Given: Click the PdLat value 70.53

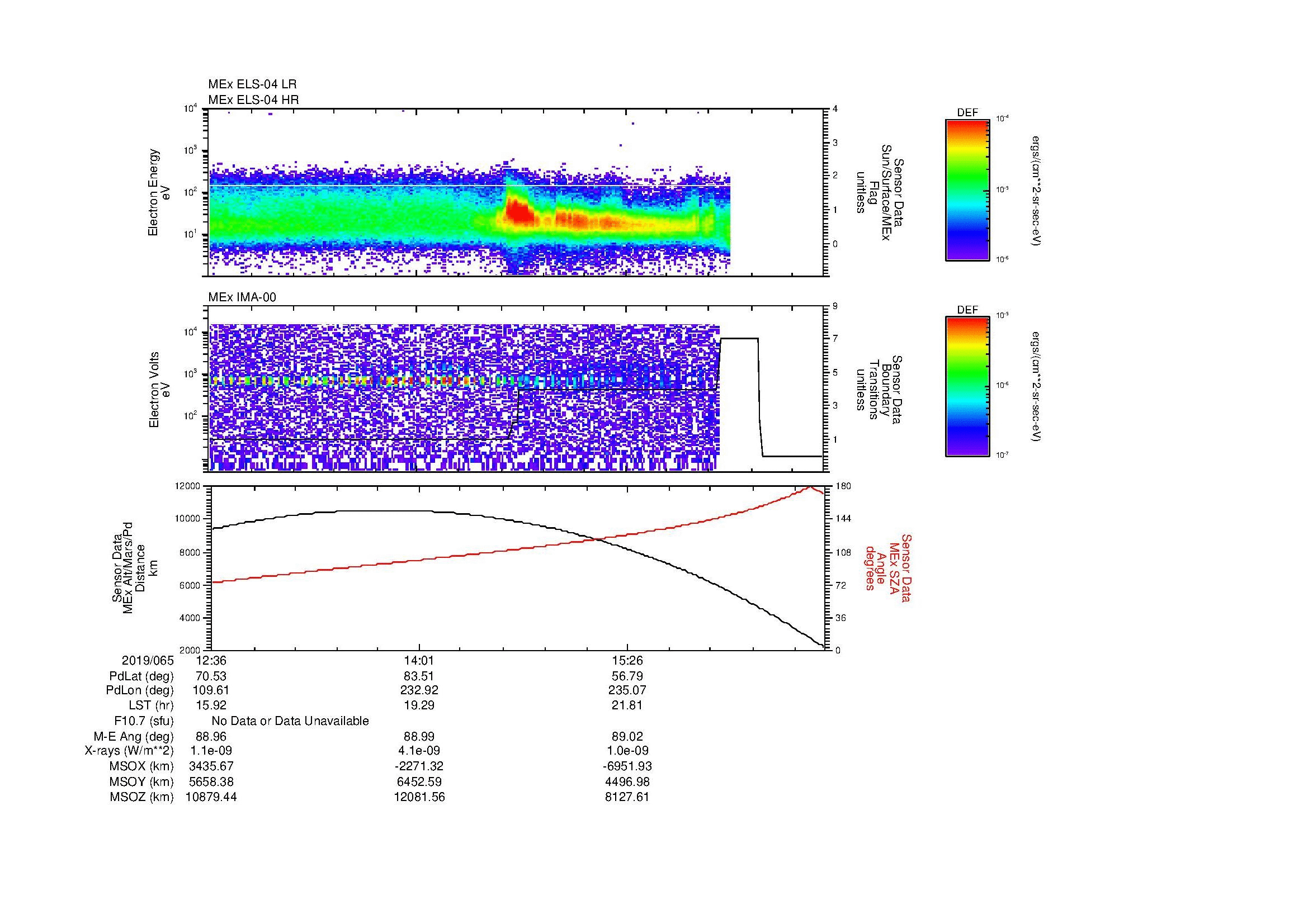Looking at the screenshot, I should point(211,676).
